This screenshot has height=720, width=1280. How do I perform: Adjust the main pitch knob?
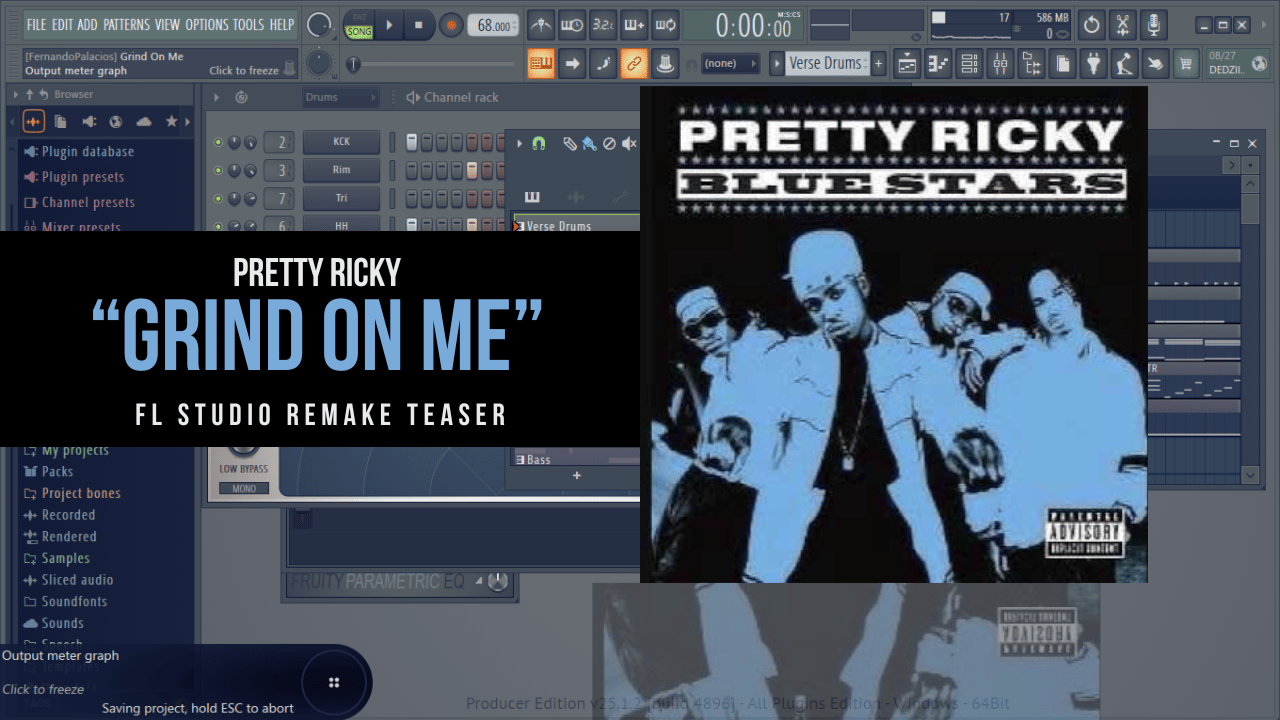click(x=319, y=64)
